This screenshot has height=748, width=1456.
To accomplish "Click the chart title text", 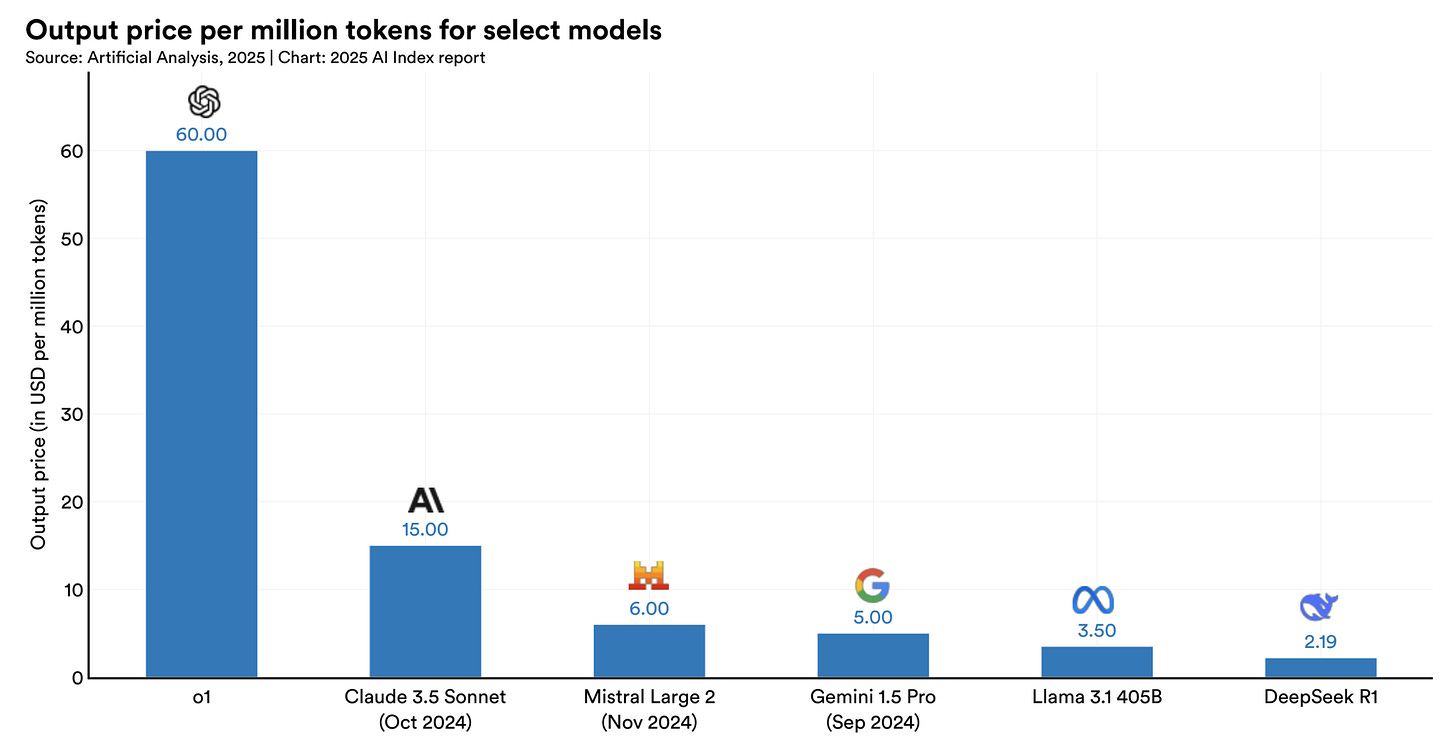I will click(x=343, y=30).
